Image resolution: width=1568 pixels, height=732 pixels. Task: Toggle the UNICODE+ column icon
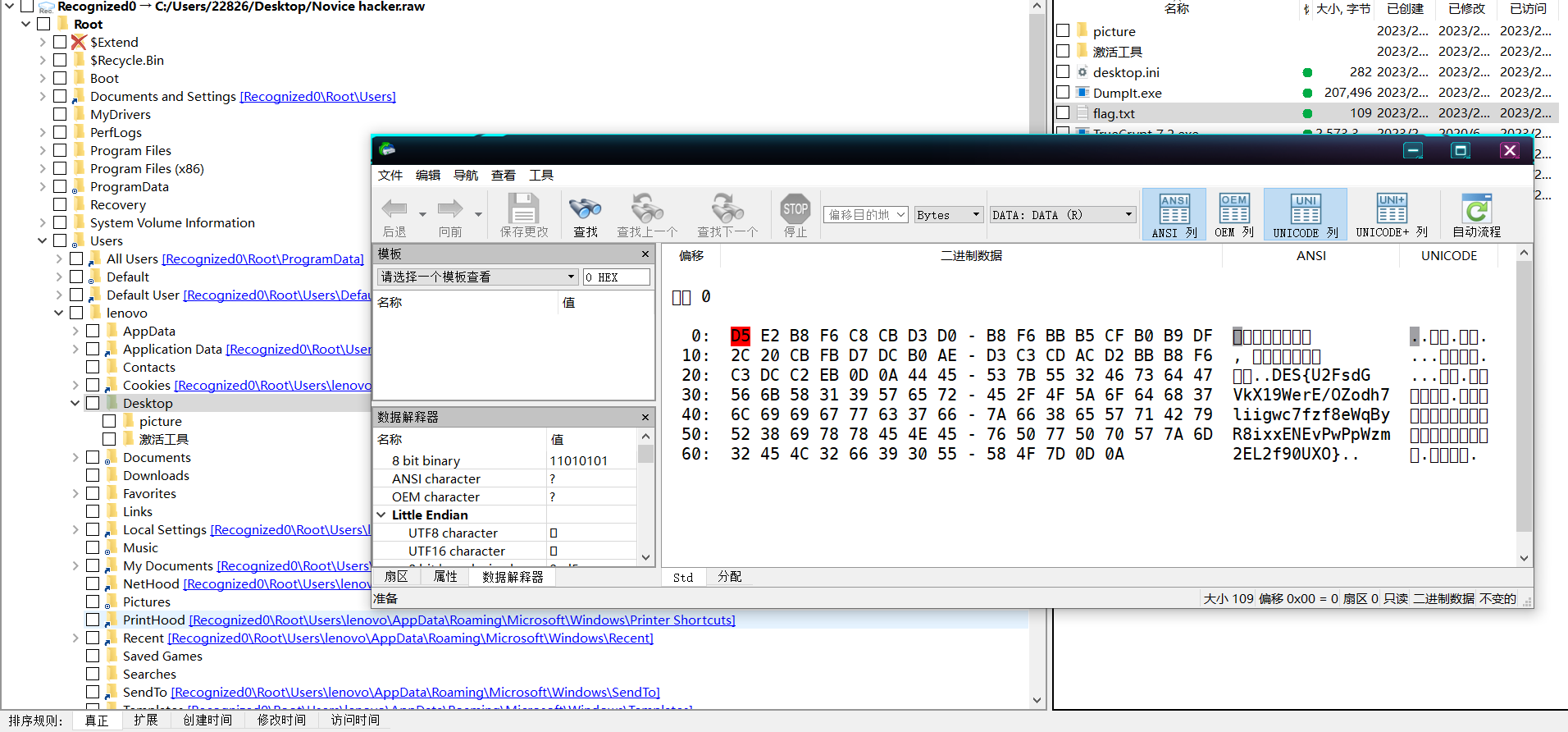(x=1392, y=209)
